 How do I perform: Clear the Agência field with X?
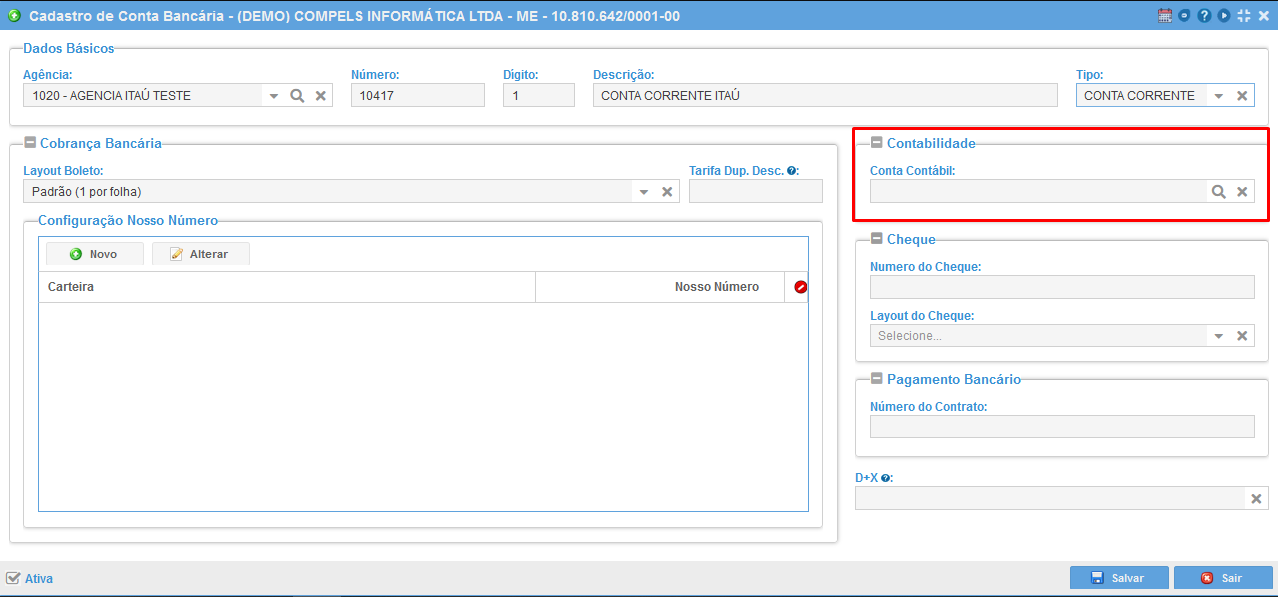(321, 95)
